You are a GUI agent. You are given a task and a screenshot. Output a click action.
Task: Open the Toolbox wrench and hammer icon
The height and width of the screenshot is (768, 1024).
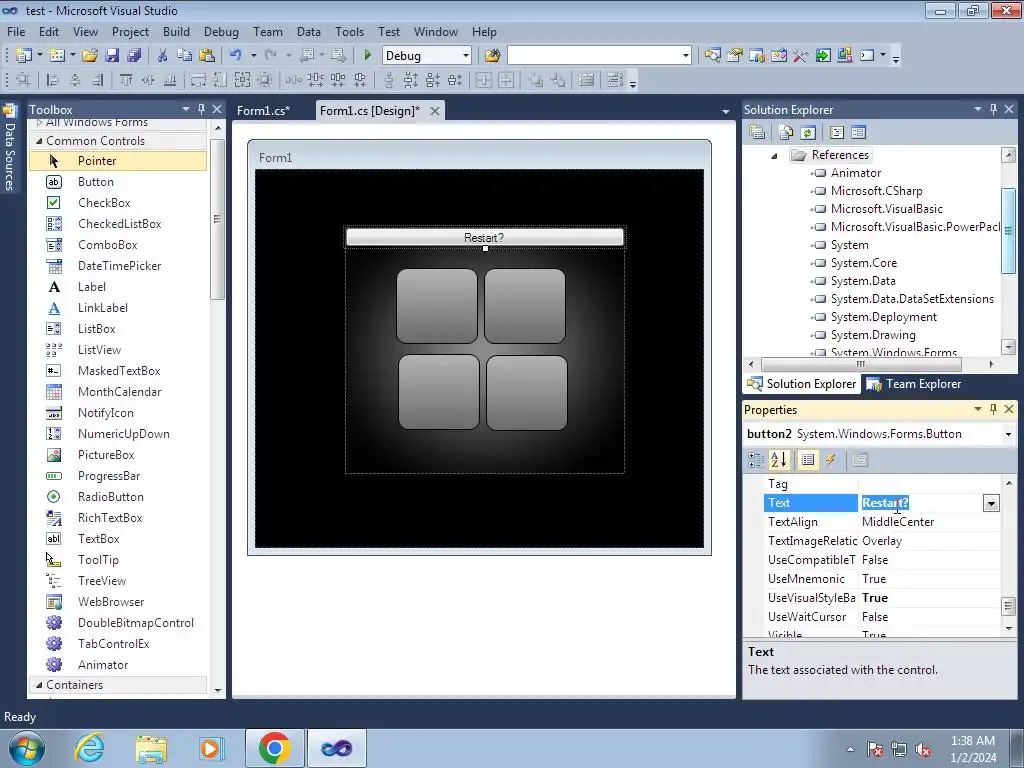coord(801,56)
